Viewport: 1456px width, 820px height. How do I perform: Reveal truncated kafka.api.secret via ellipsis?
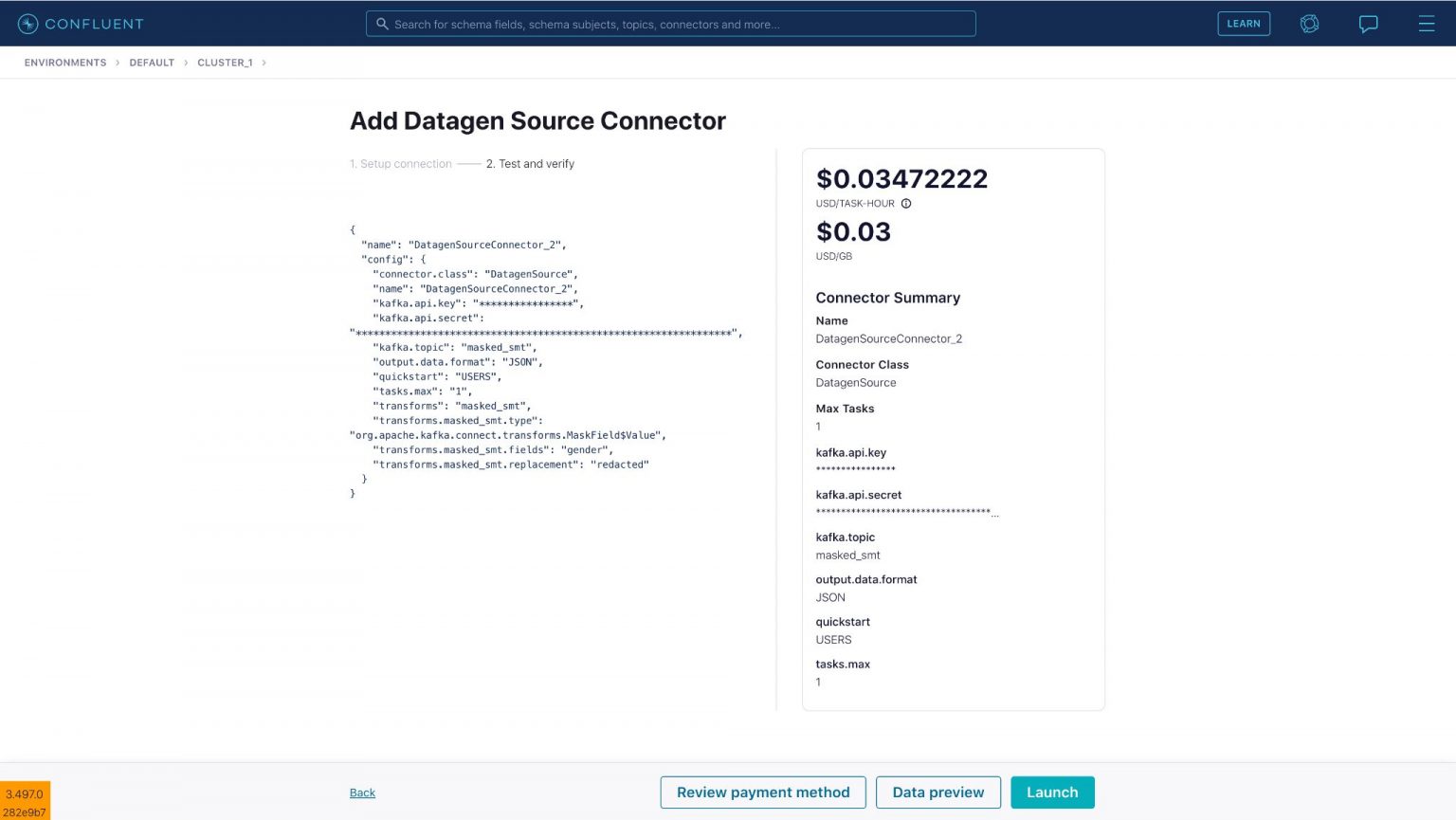point(994,515)
